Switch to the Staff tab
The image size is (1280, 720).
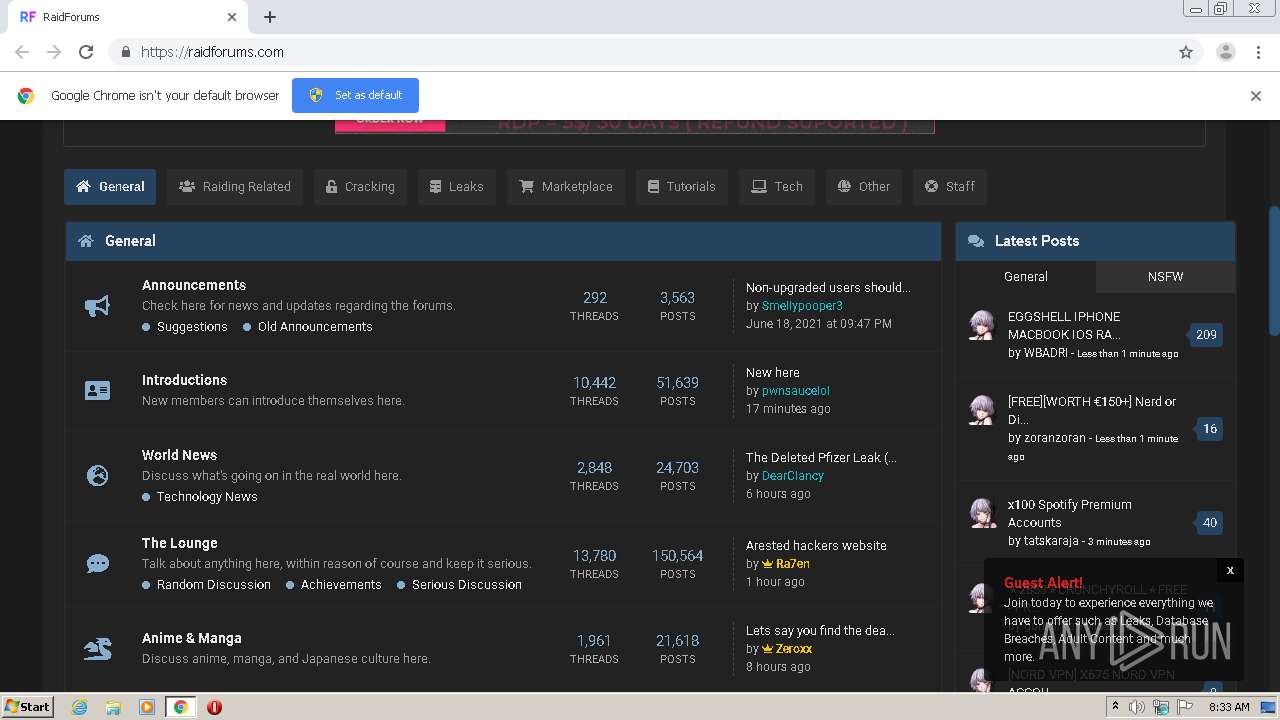950,187
